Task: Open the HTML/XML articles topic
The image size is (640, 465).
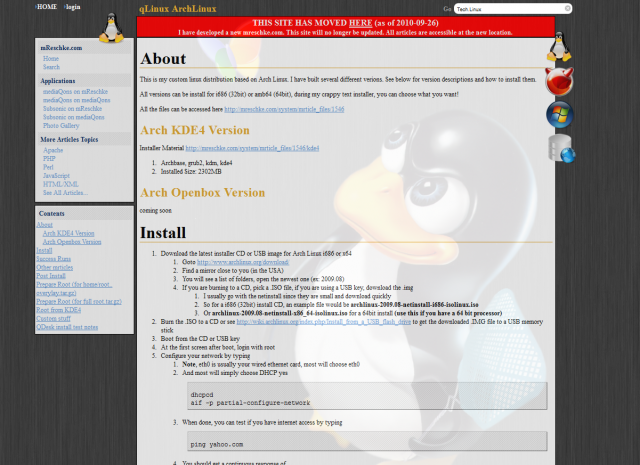Action: 61,185
